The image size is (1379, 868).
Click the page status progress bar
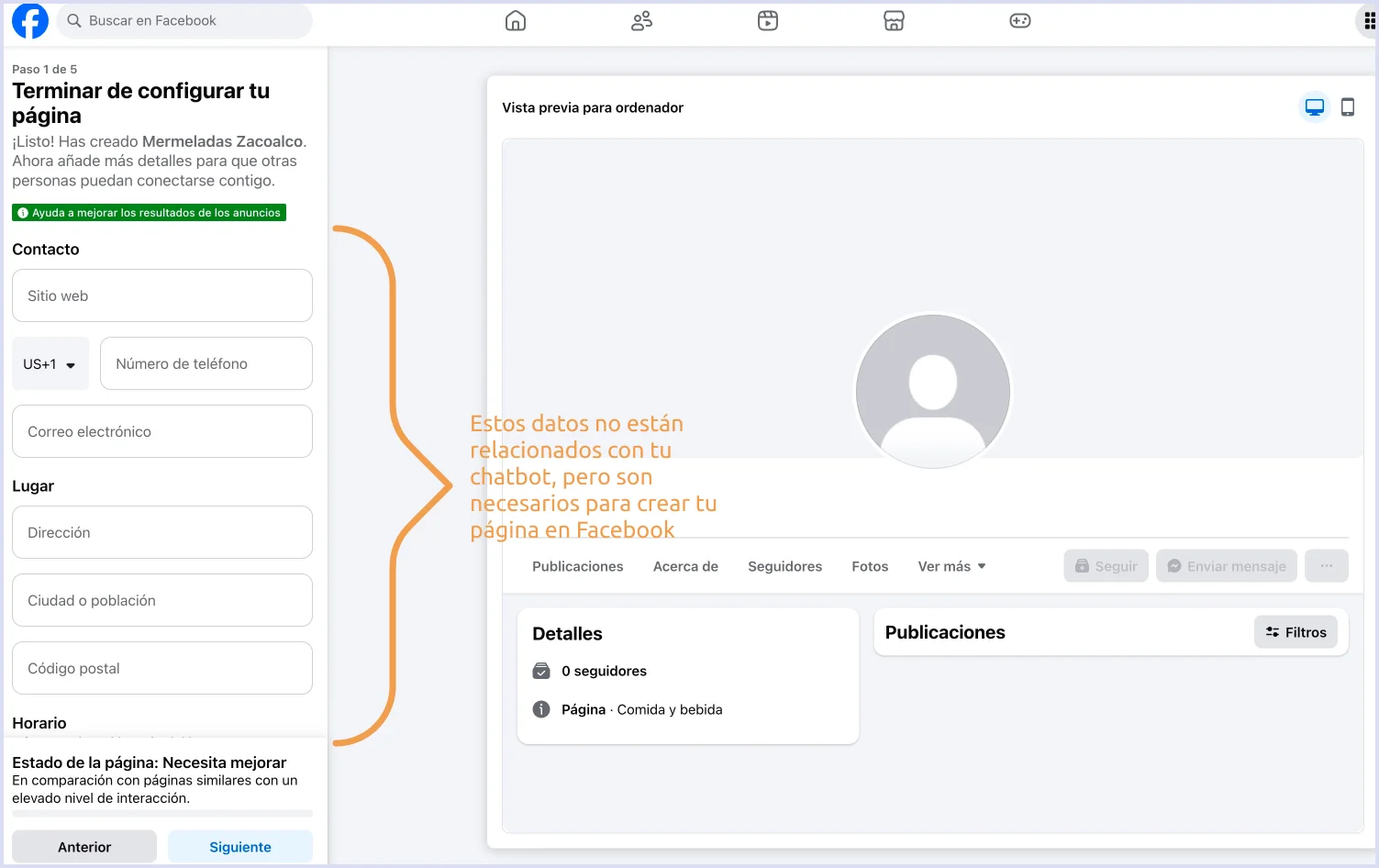click(162, 814)
